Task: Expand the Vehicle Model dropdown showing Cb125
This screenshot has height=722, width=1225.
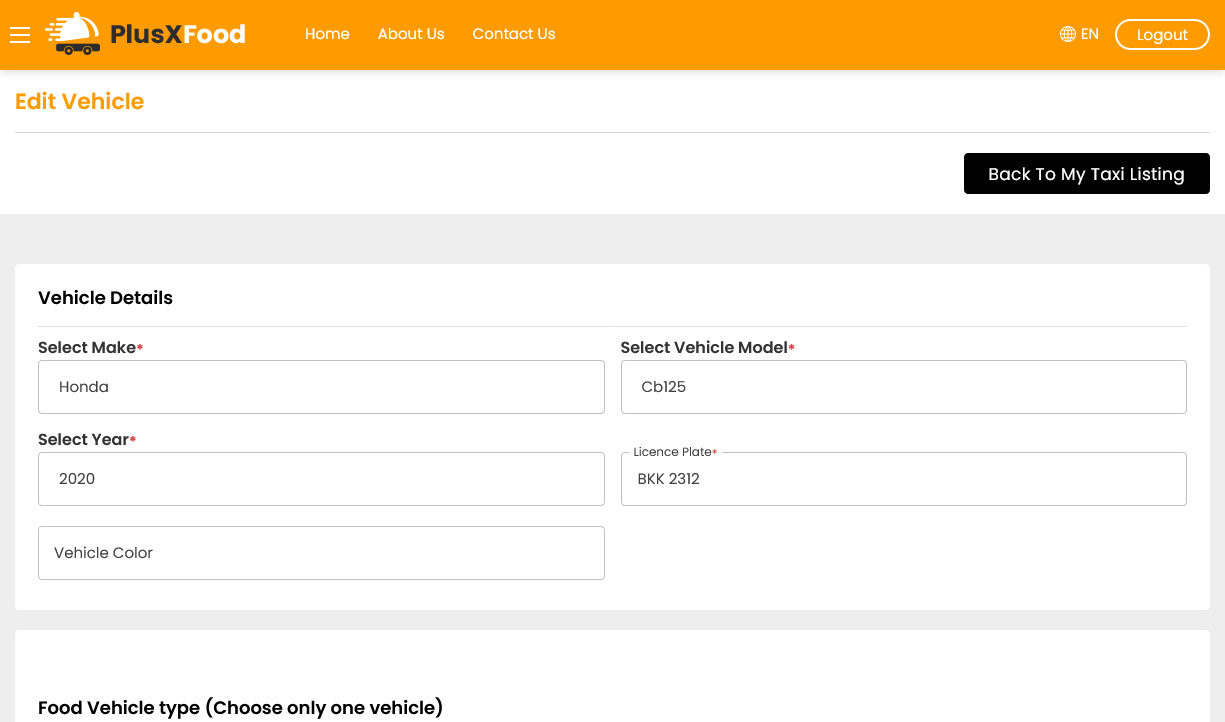Action: click(x=903, y=387)
